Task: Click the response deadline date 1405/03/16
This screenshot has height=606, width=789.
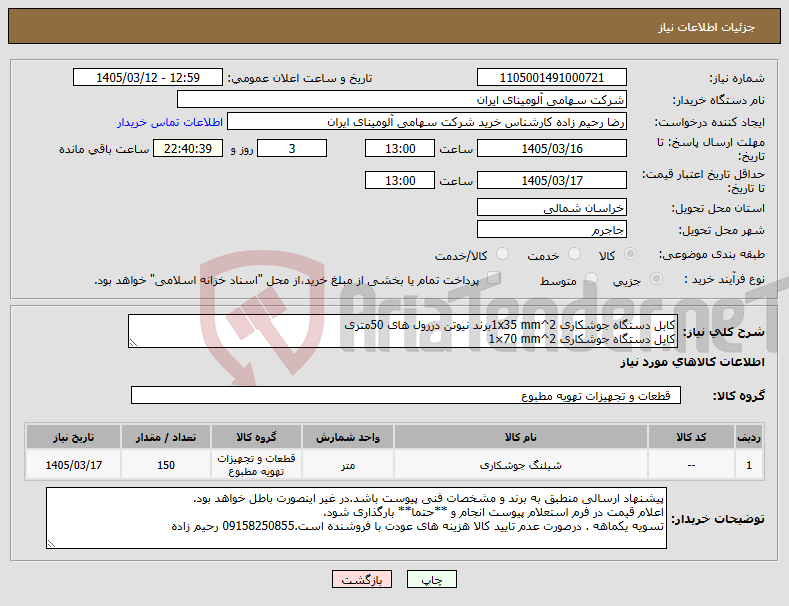Action: click(x=551, y=148)
